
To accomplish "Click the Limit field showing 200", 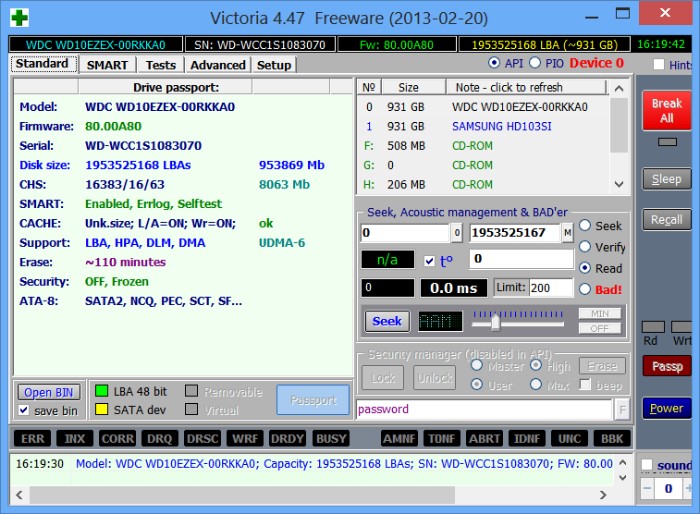I will click(551, 288).
